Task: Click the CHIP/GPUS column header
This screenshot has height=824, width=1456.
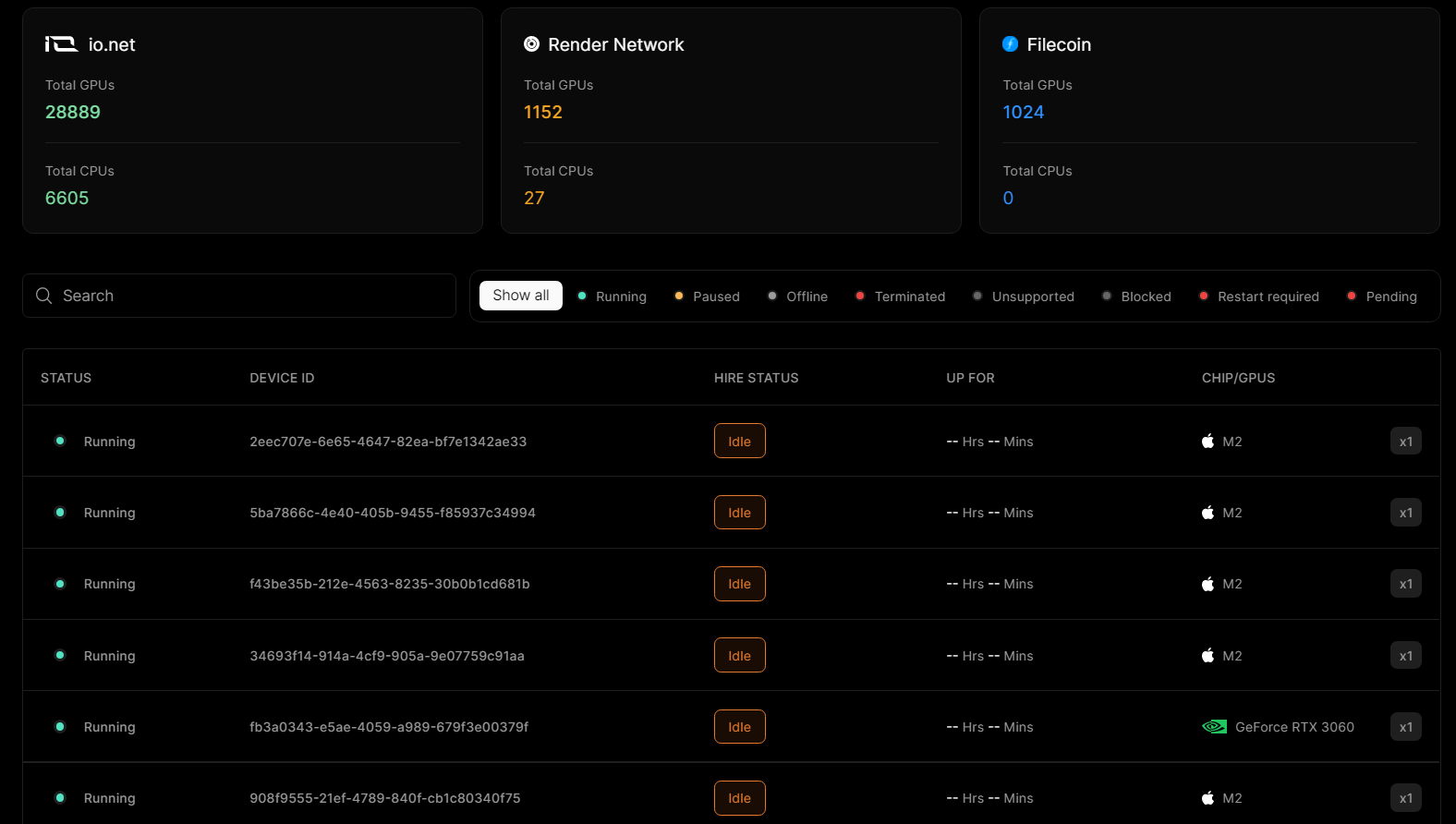Action: (1239, 378)
